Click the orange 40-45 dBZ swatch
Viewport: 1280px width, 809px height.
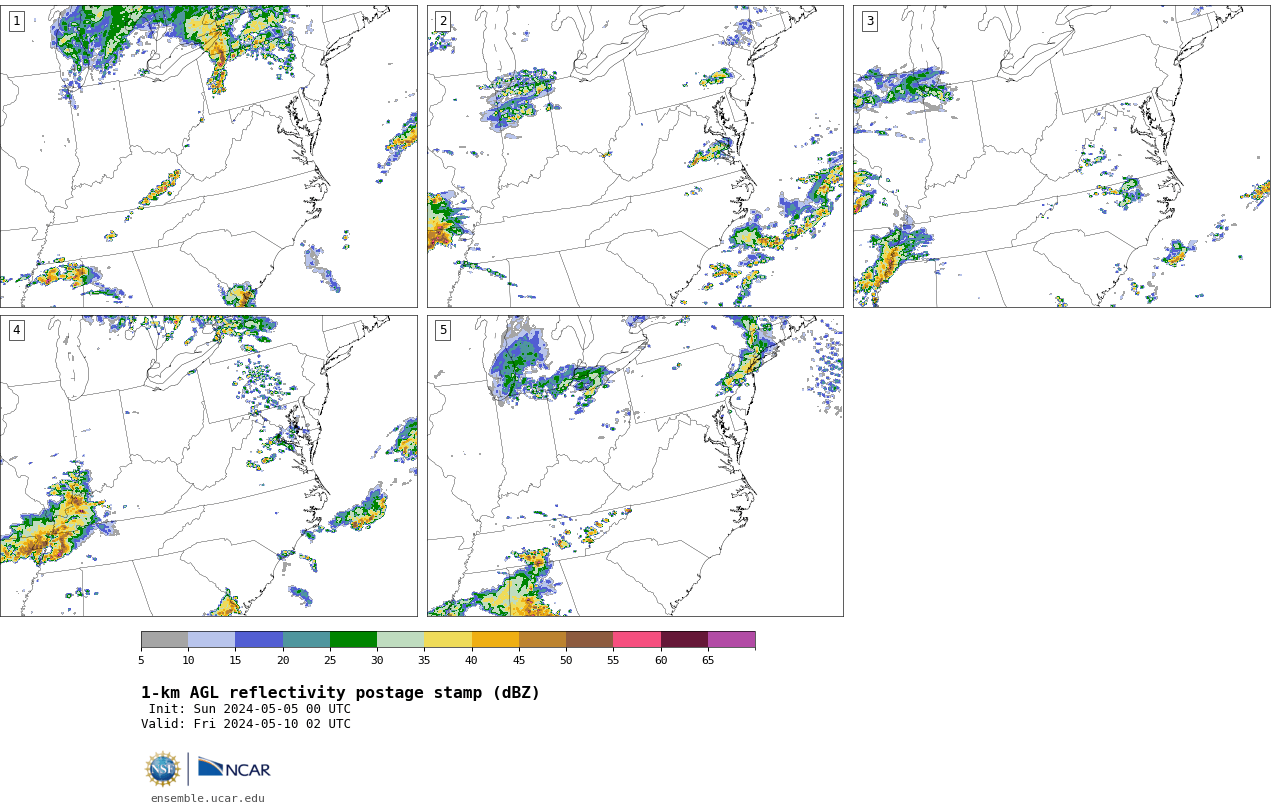coord(495,640)
